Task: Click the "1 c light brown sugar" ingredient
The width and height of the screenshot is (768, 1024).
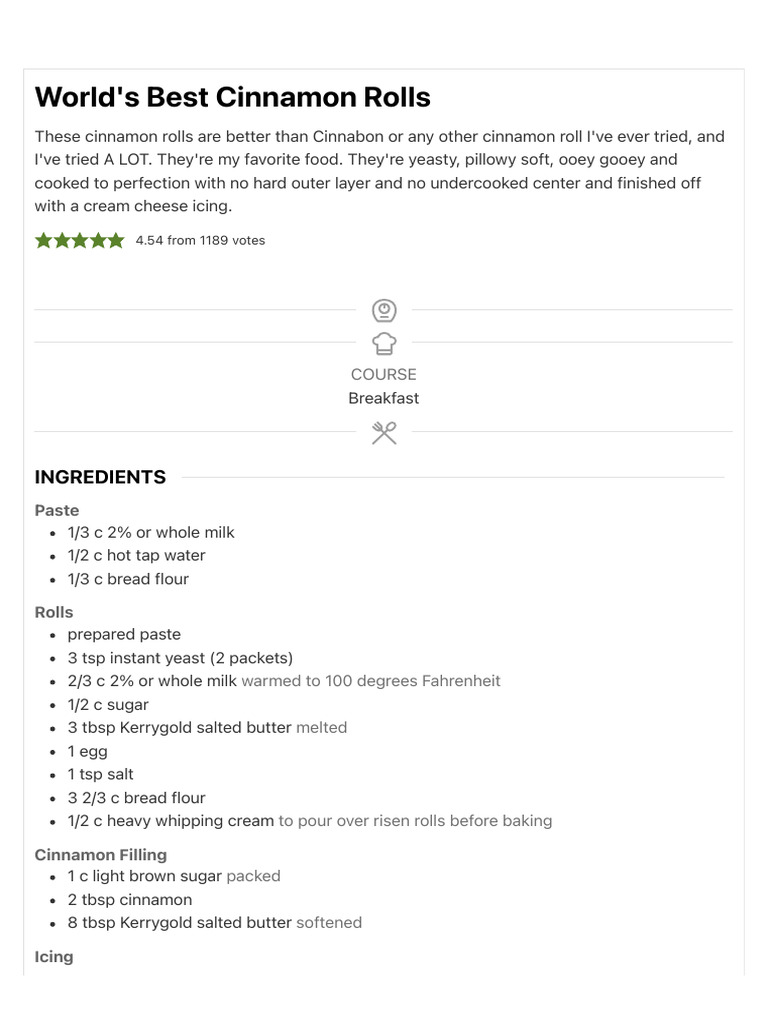Action: (145, 876)
